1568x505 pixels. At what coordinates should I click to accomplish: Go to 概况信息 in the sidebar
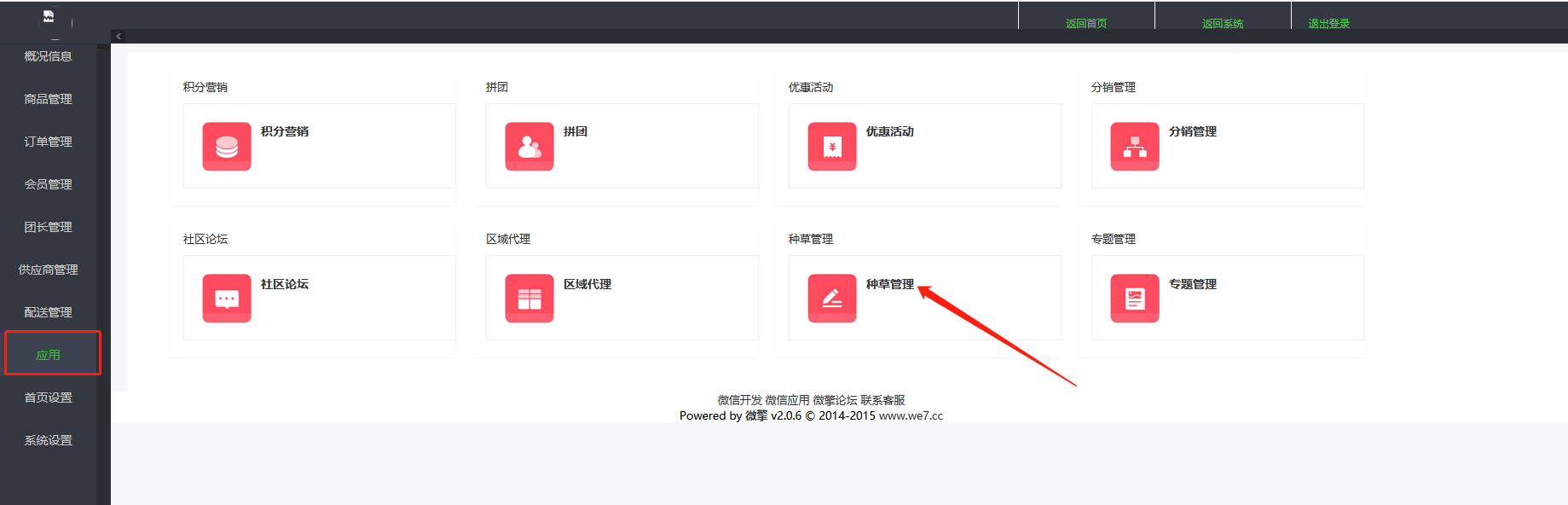[49, 56]
